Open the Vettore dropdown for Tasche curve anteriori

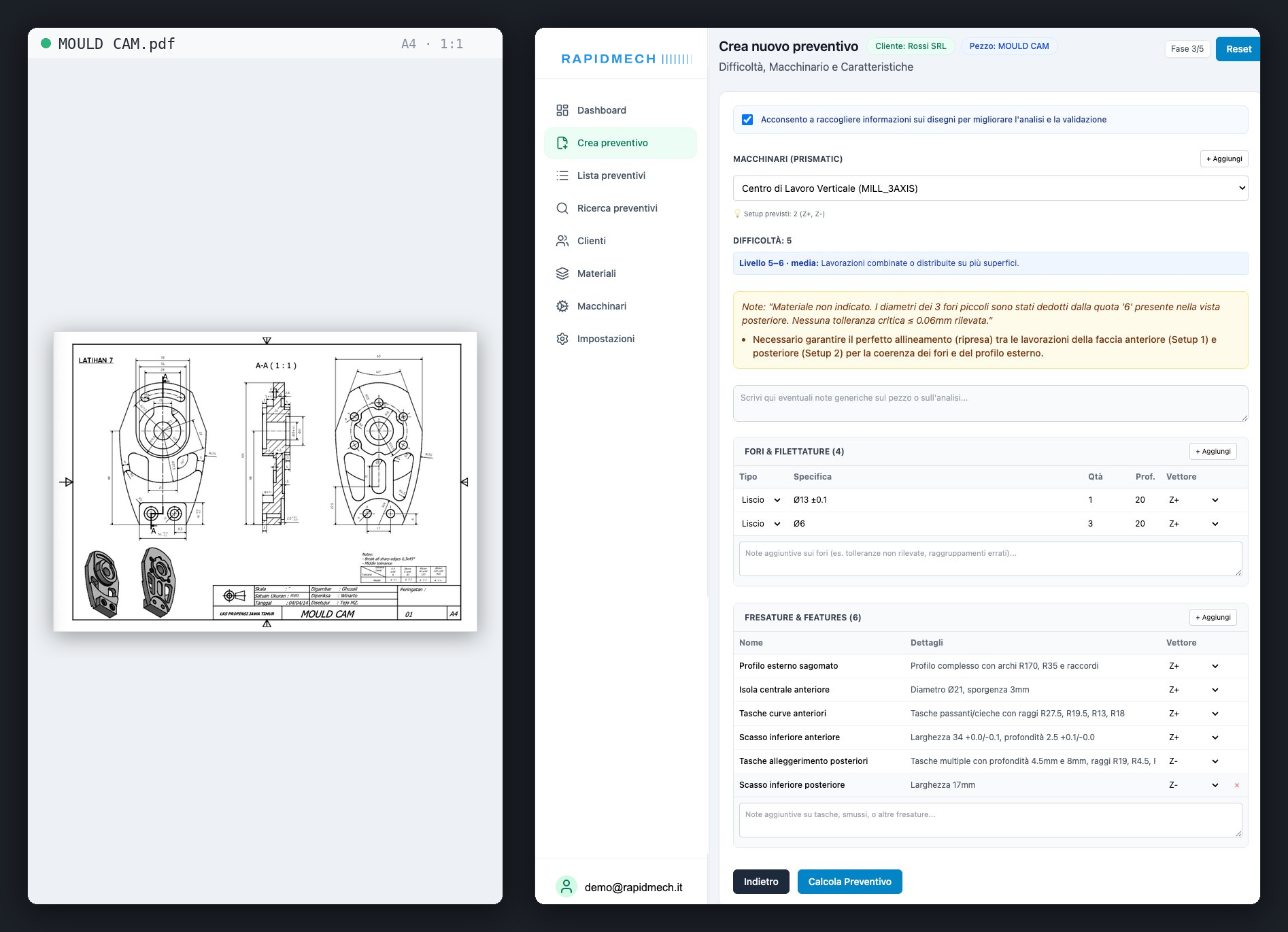coord(1193,714)
